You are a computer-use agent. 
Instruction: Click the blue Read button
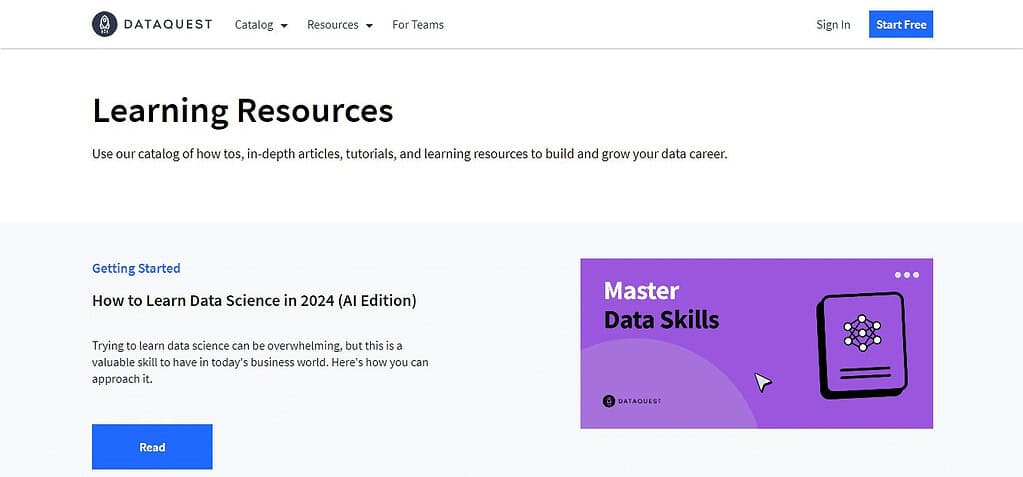click(152, 447)
